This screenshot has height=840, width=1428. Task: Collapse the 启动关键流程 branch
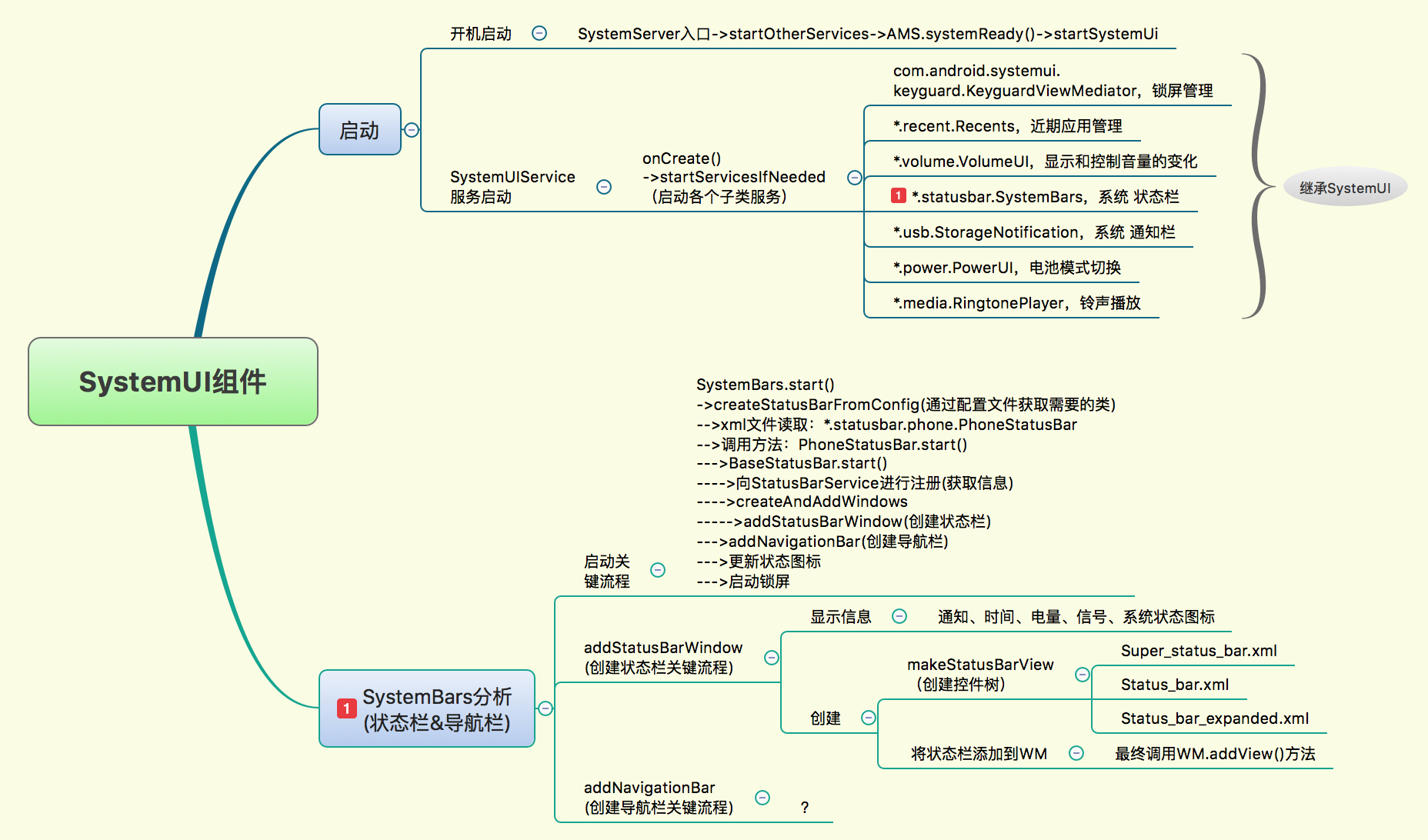pyautogui.click(x=658, y=570)
